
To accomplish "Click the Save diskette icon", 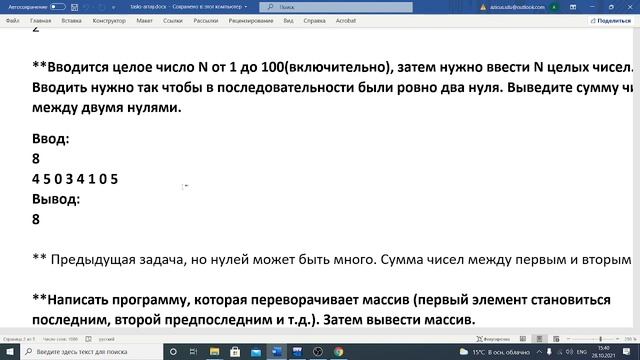I will (74, 7).
